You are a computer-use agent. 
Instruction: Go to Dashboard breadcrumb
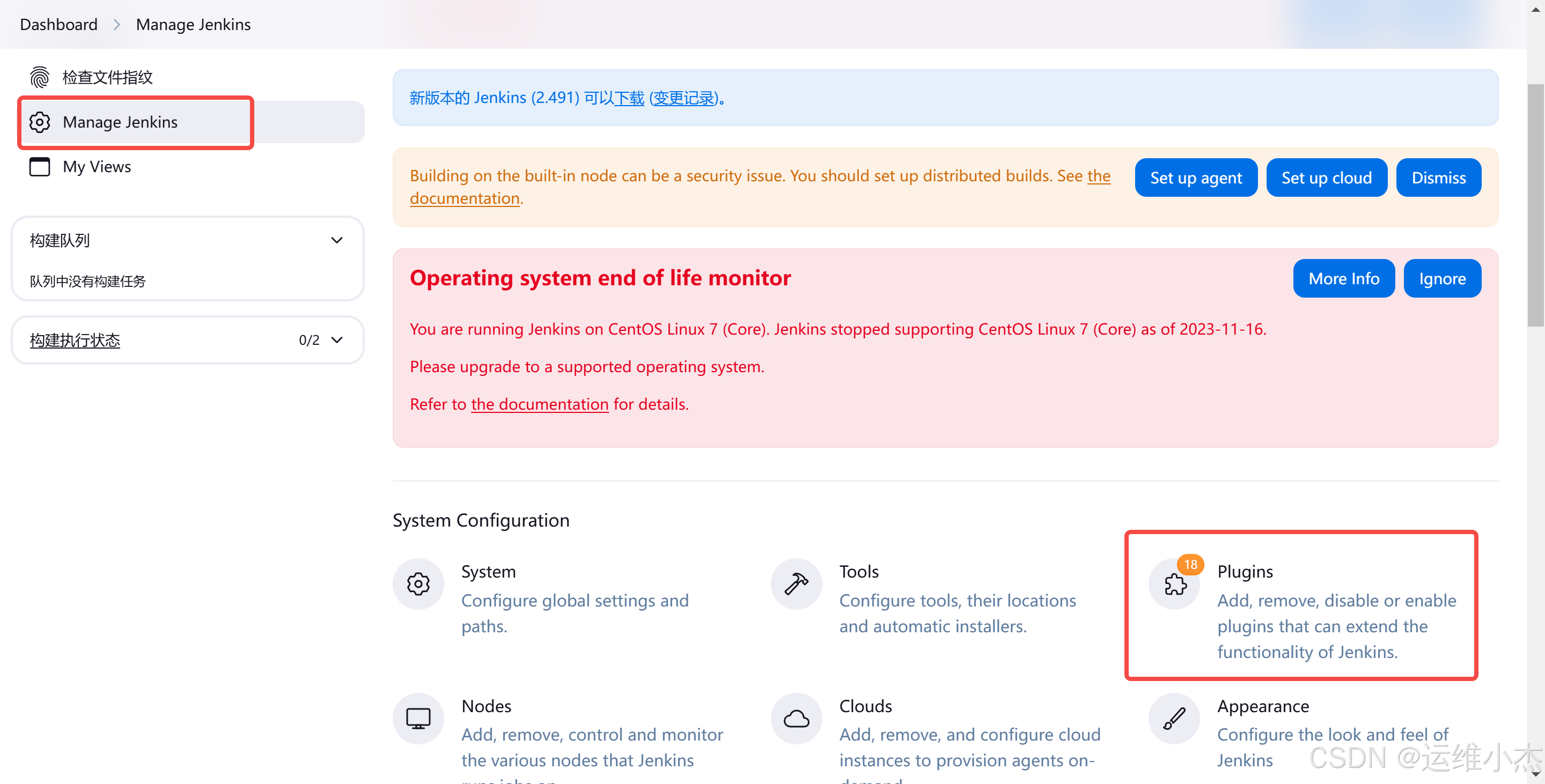pyautogui.click(x=59, y=25)
